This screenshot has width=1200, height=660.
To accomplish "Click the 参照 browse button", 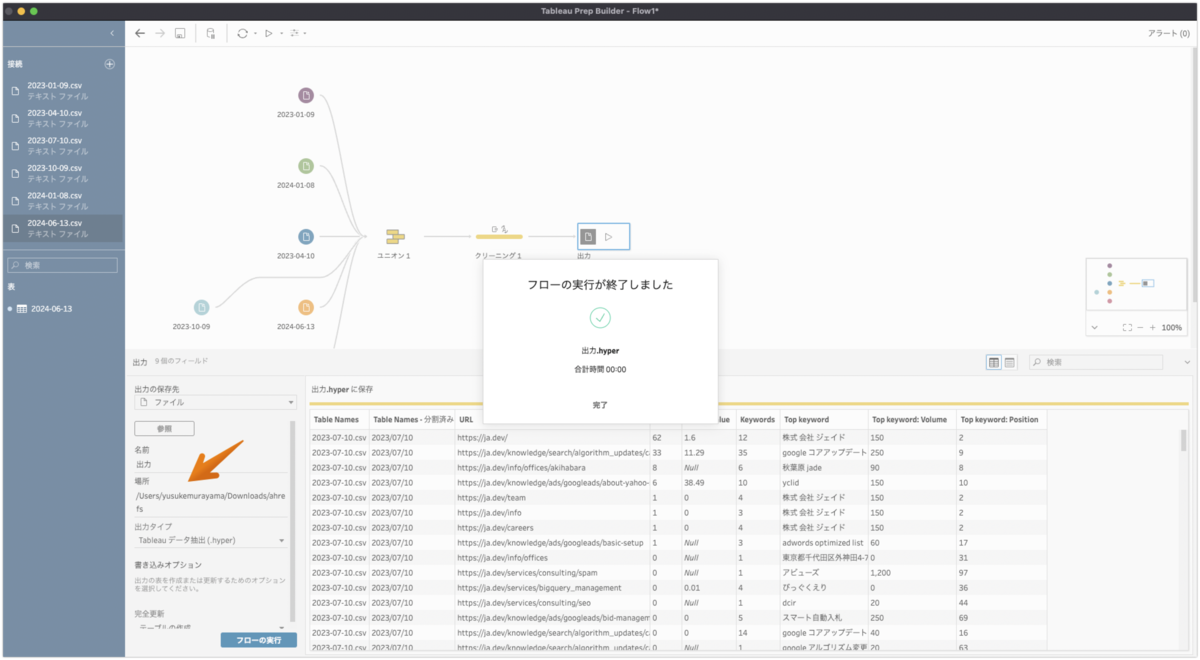I will (164, 428).
